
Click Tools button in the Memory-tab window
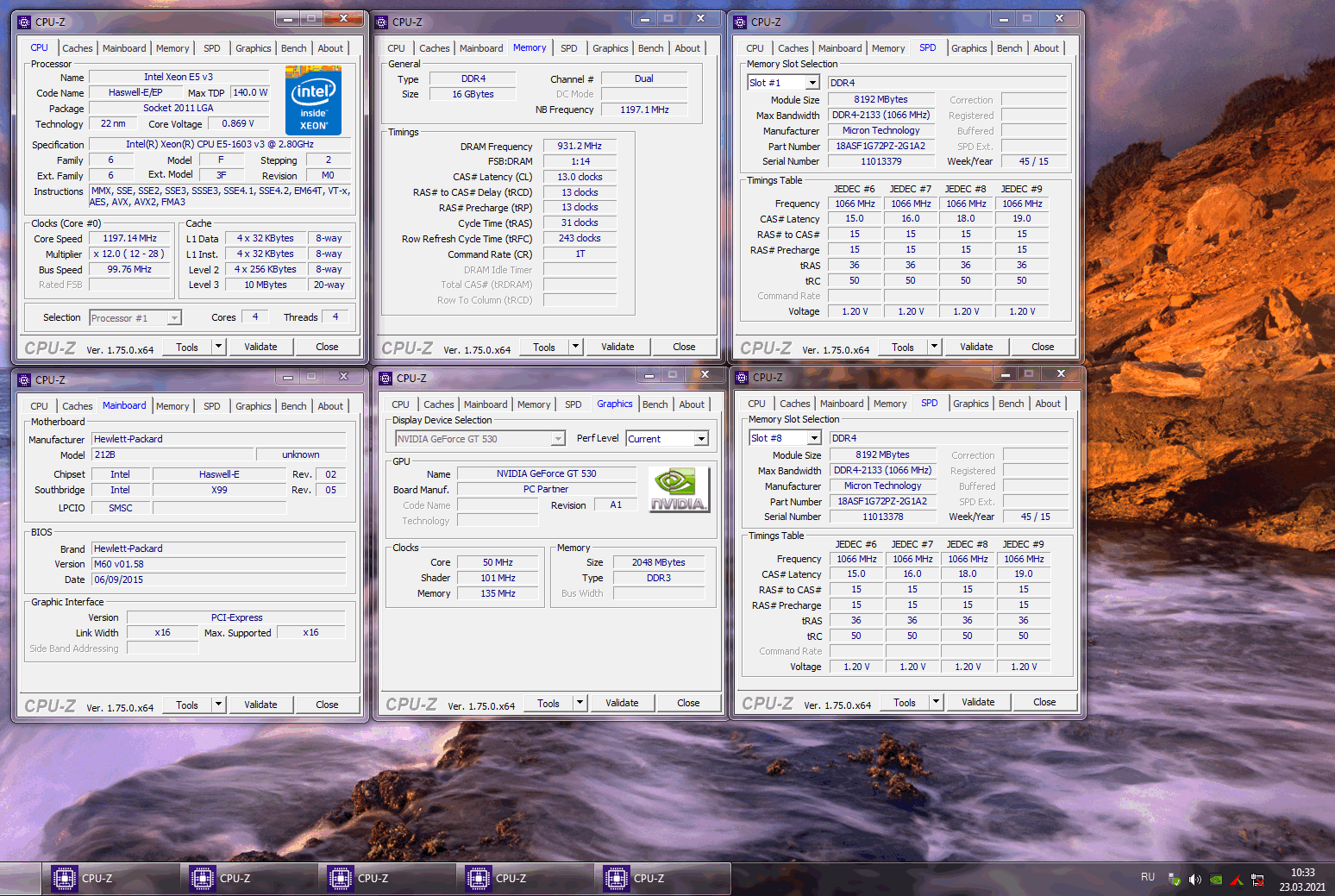tap(544, 347)
